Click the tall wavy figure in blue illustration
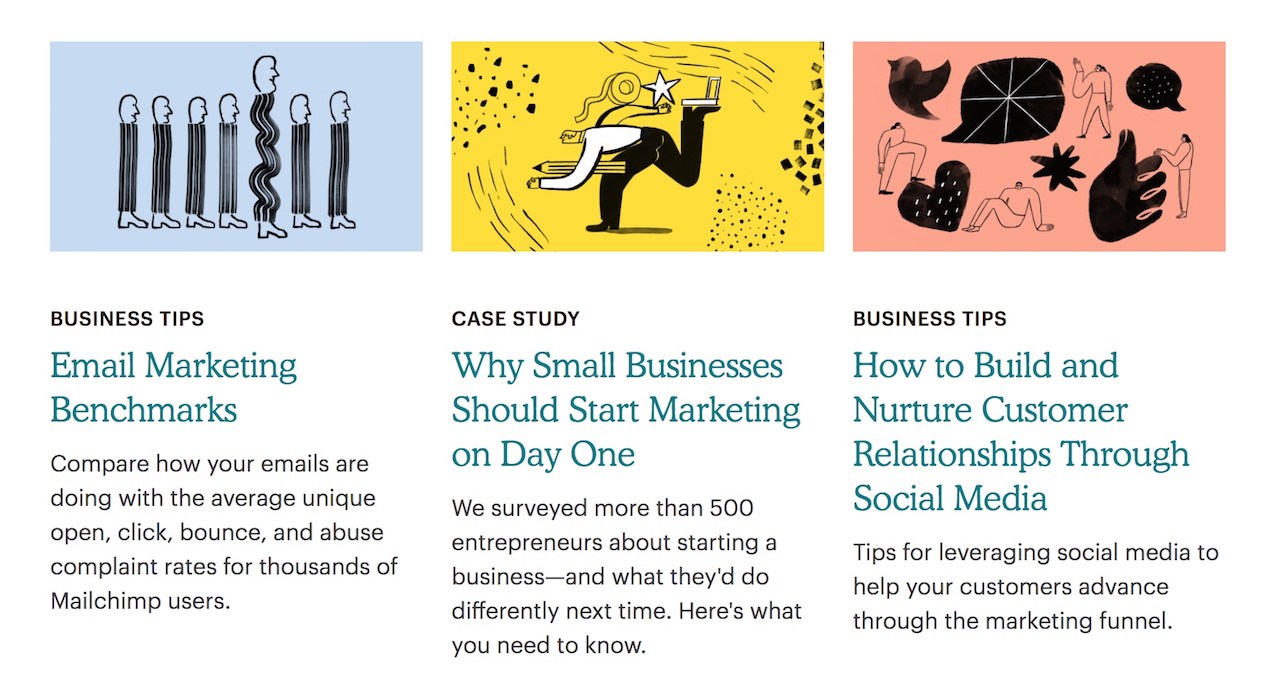Screen dimensions: 1280x699 point(266,146)
